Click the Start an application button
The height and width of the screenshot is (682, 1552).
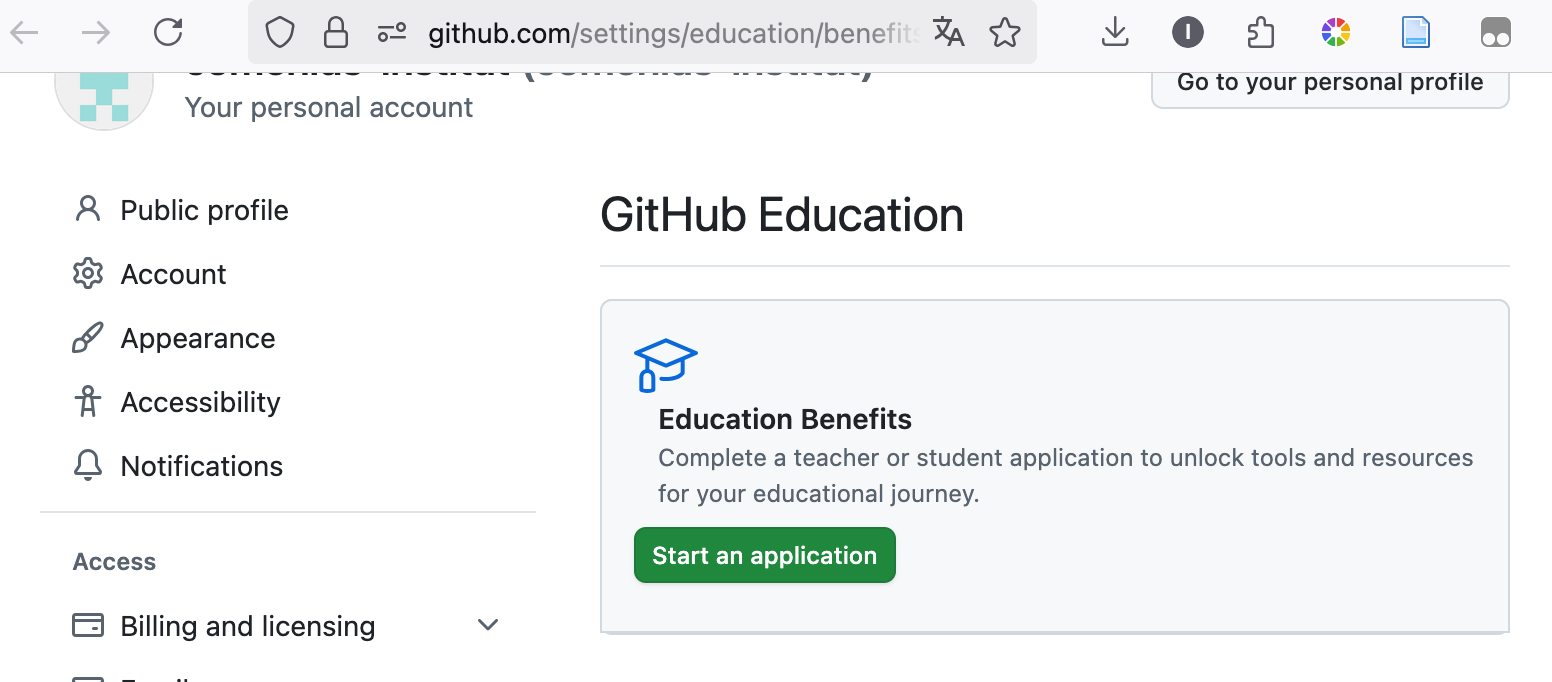click(764, 556)
